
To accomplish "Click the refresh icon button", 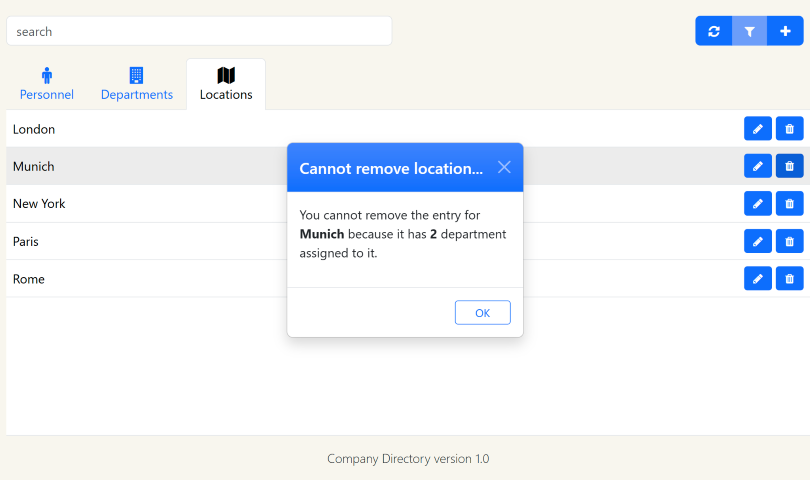I will [x=713, y=31].
